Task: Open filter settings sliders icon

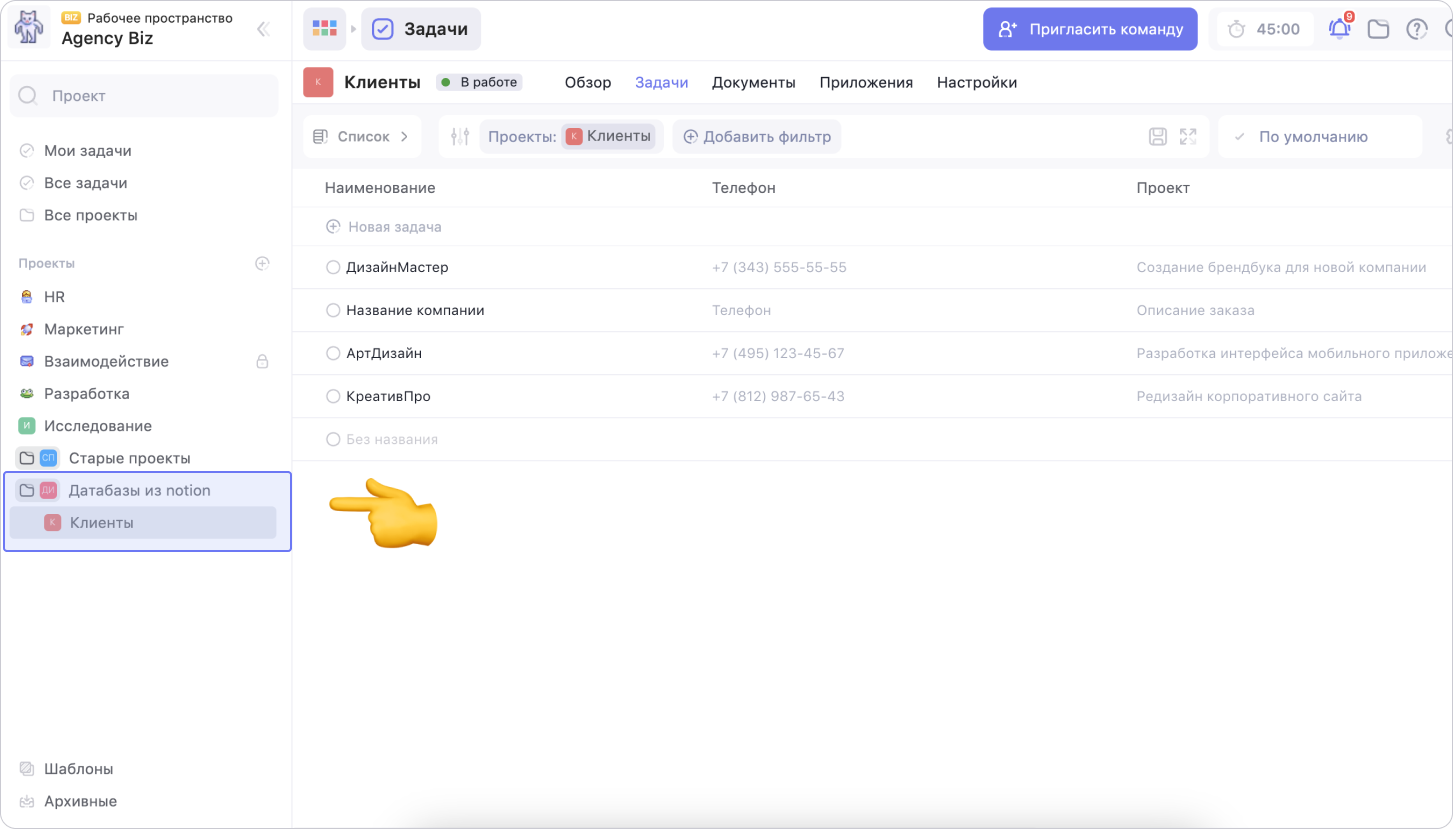Action: click(460, 137)
